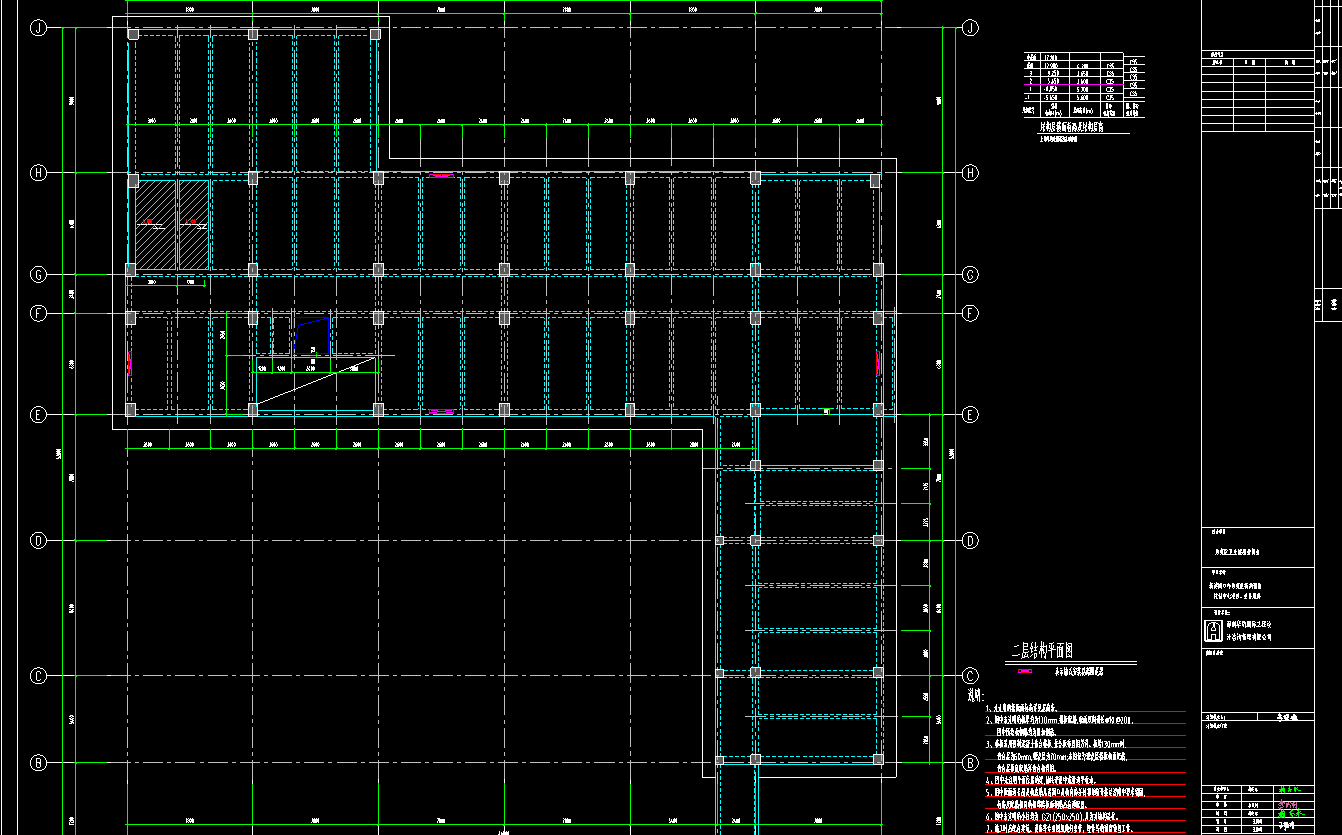Pick the right-side grid axis bubble J
1342x835 pixels.
coord(970,28)
